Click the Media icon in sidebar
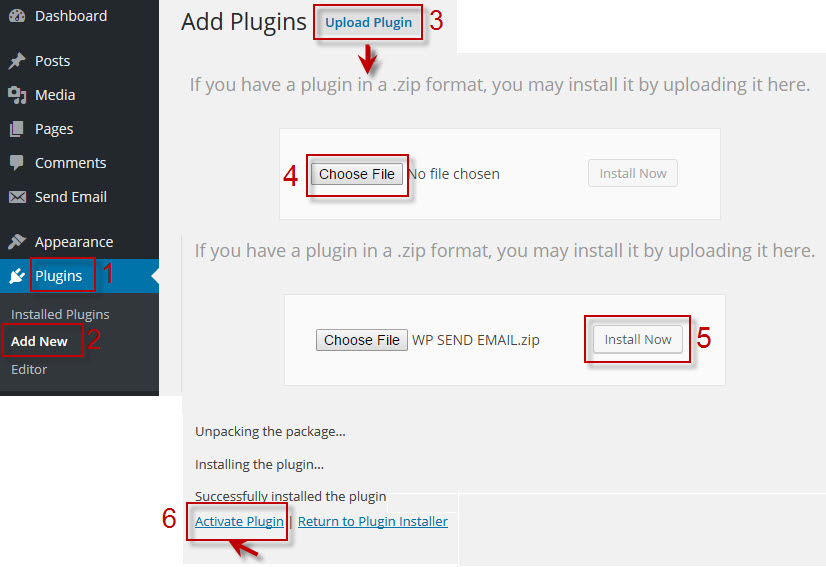 click(x=17, y=95)
